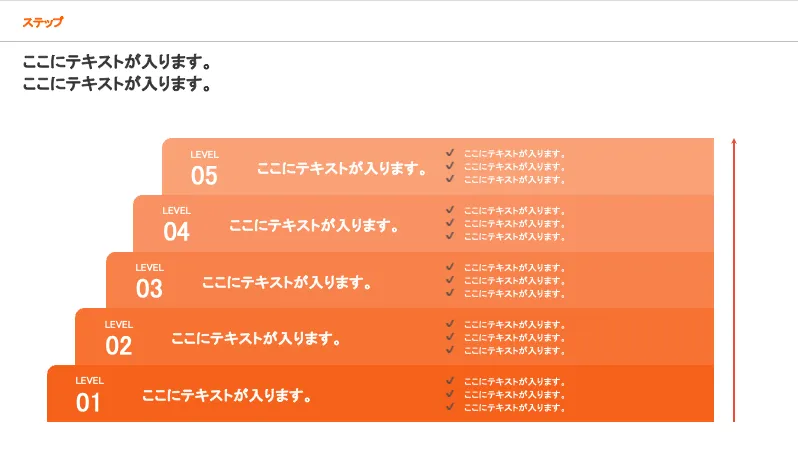The height and width of the screenshot is (450, 798).
Task: Select the last checkmark in LEVEL 03 row
Action: tap(450, 293)
